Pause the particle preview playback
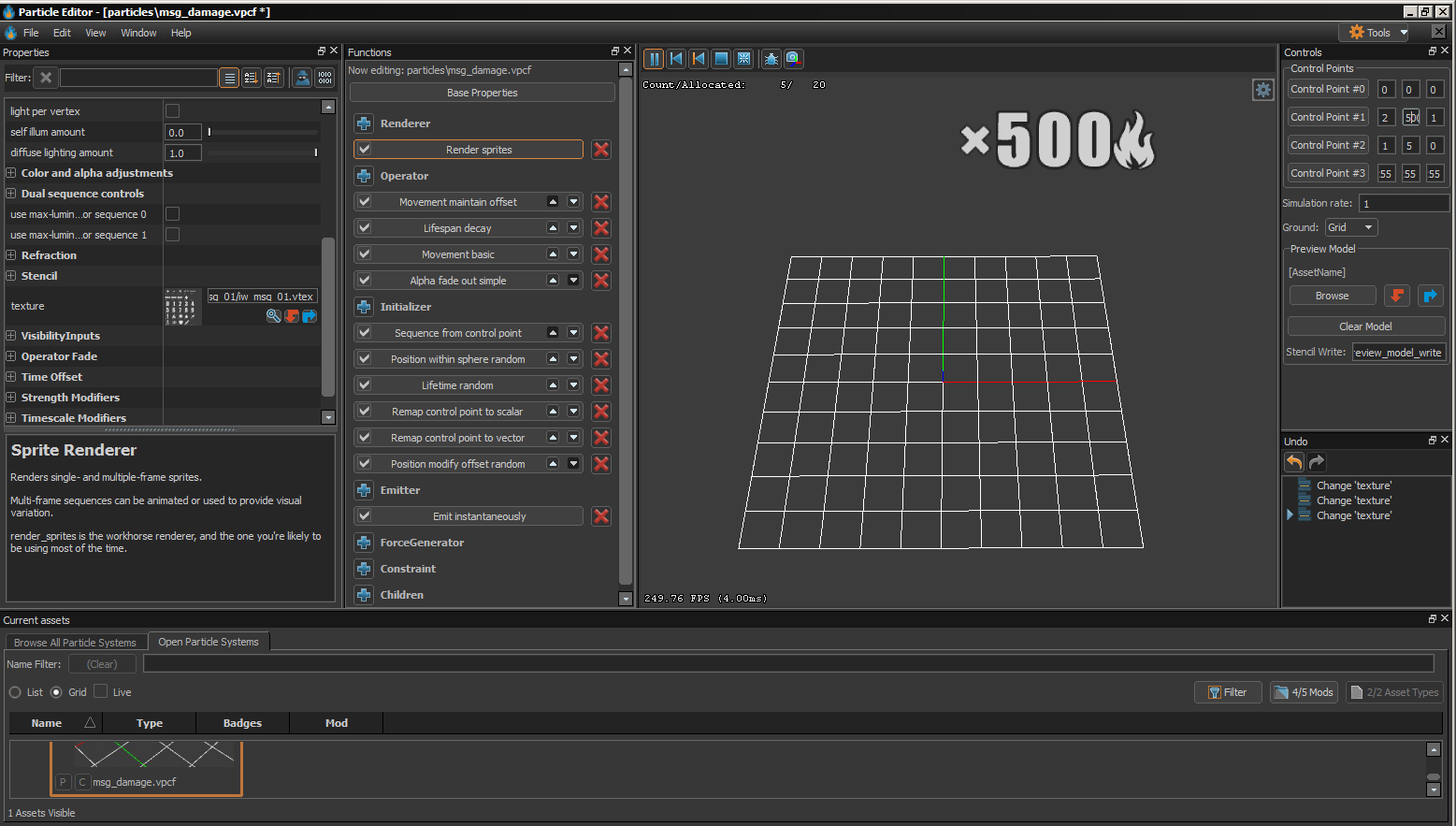Image resolution: width=1456 pixels, height=826 pixels. (654, 59)
